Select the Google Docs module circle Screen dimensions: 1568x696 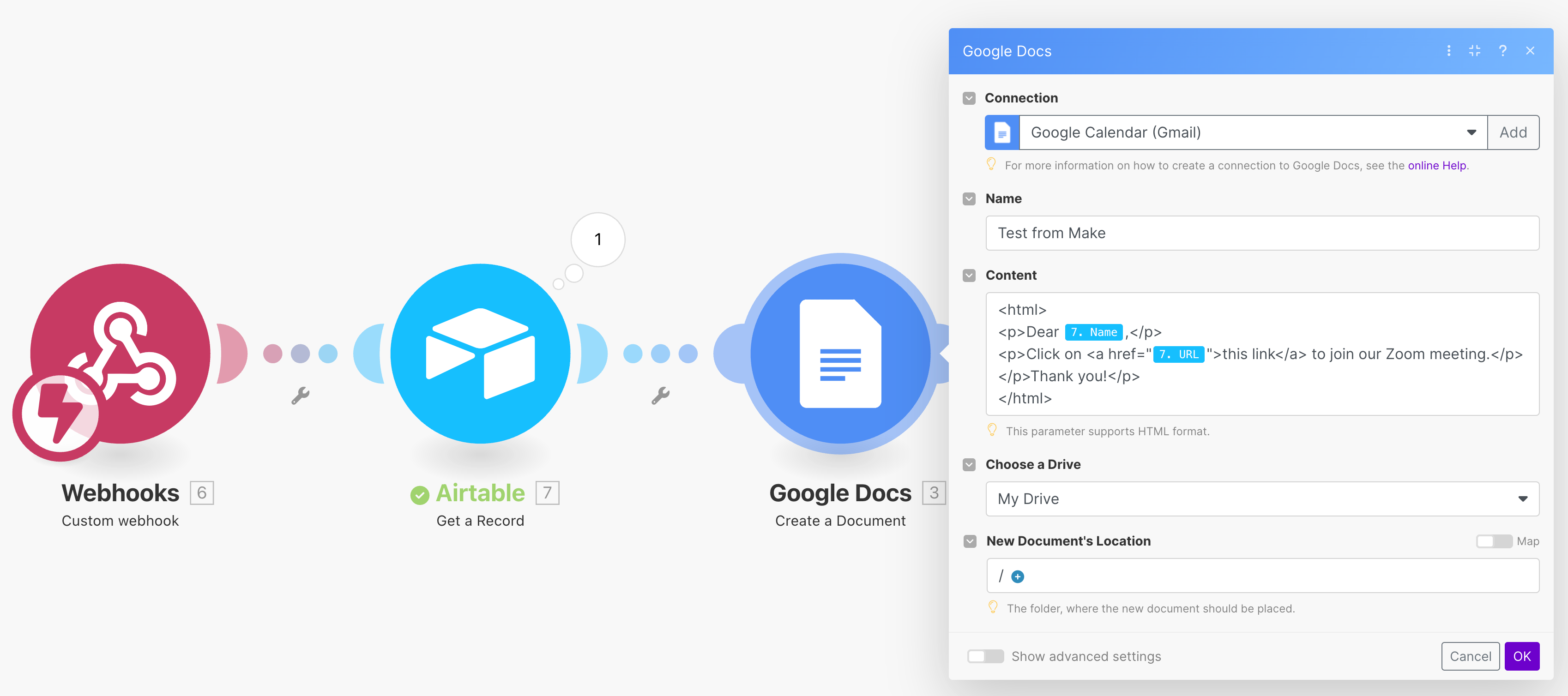tap(840, 353)
